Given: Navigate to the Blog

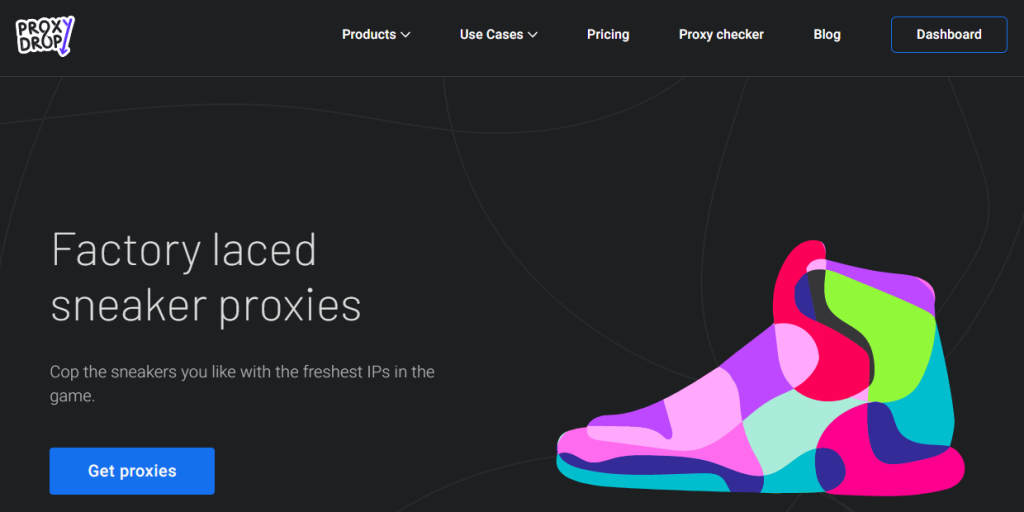Looking at the screenshot, I should click(x=827, y=34).
